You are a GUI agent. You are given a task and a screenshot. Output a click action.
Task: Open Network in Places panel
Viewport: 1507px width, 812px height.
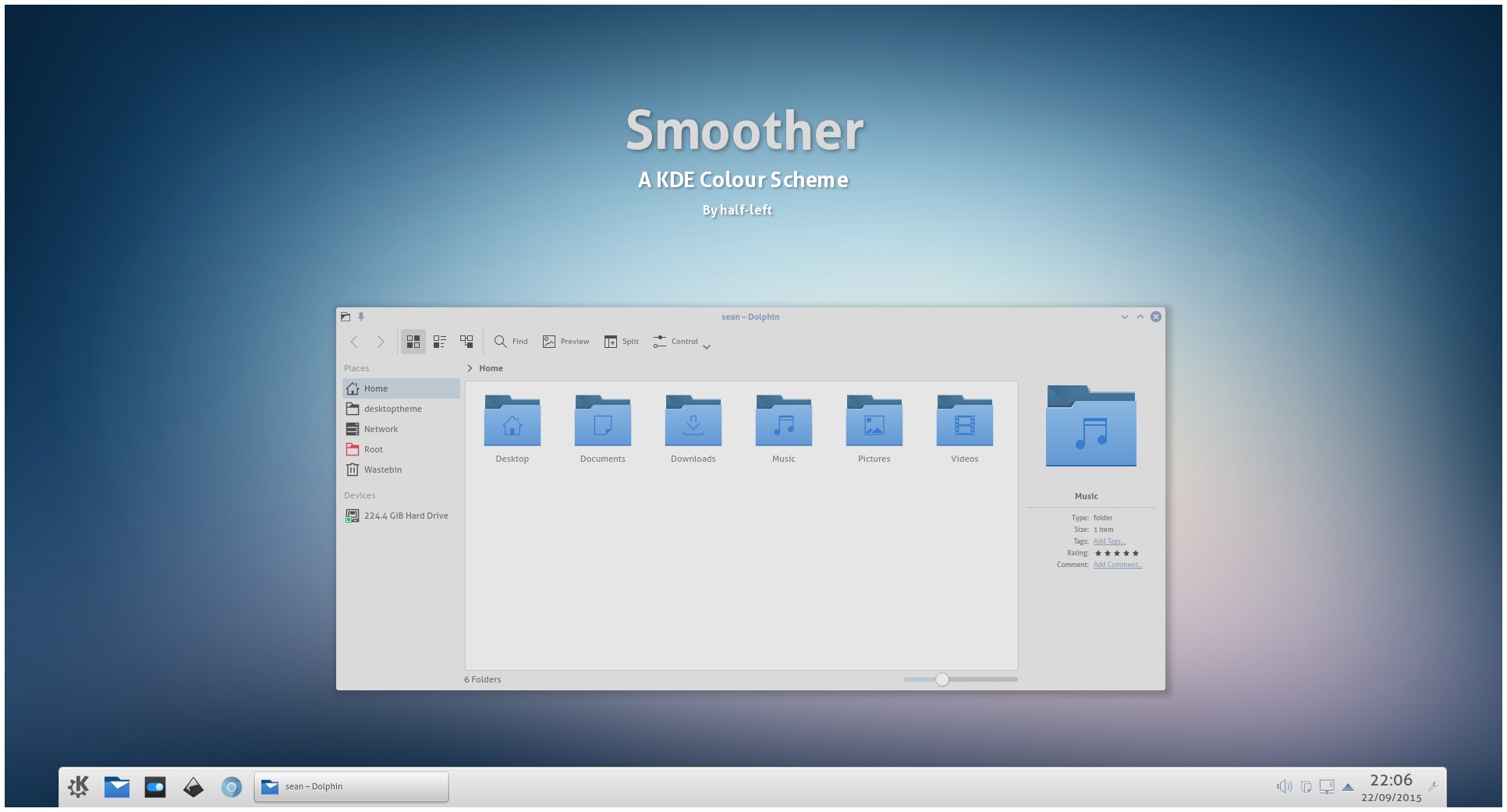401,429
